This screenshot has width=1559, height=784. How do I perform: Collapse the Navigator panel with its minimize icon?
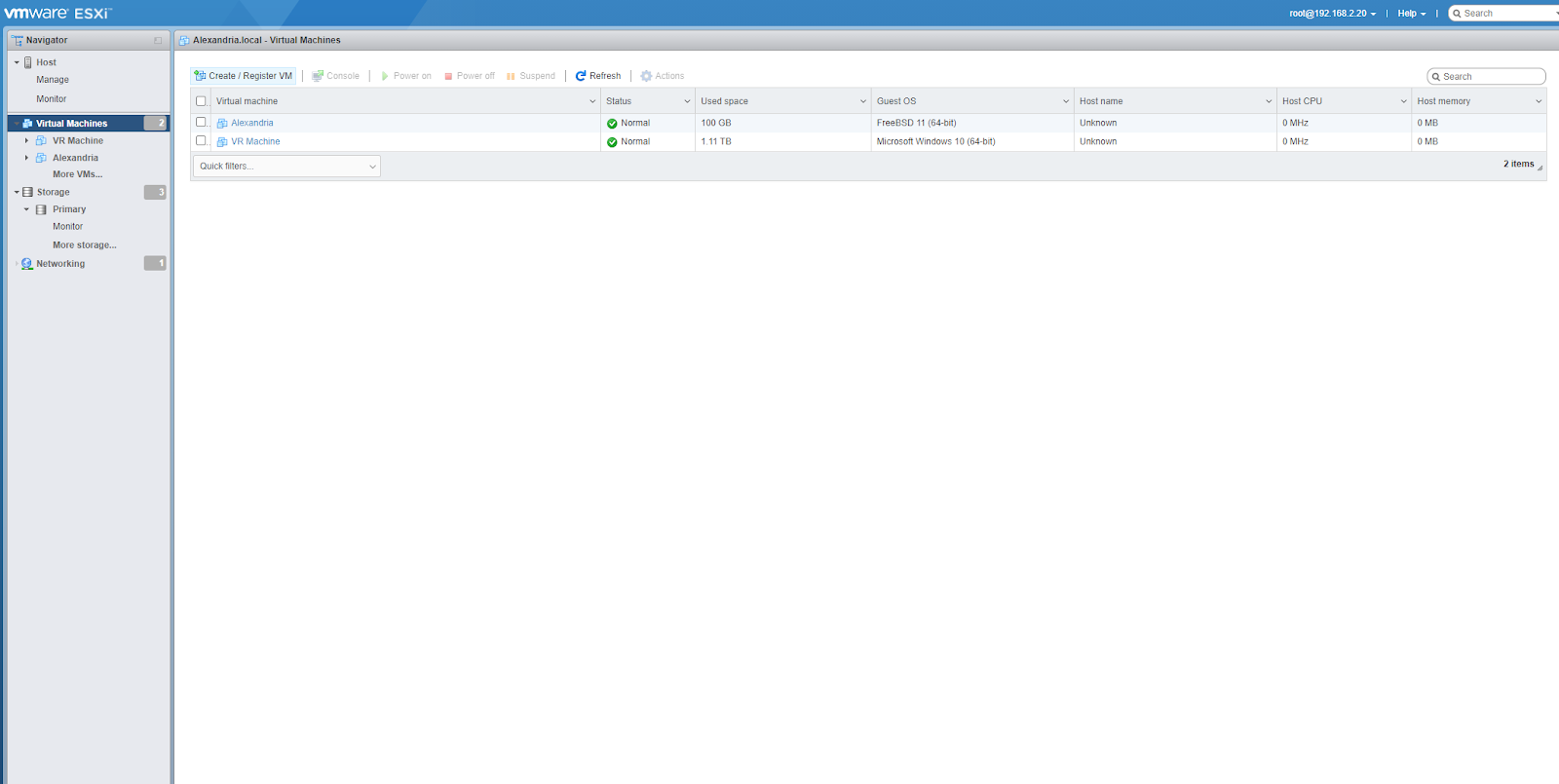pos(158,40)
